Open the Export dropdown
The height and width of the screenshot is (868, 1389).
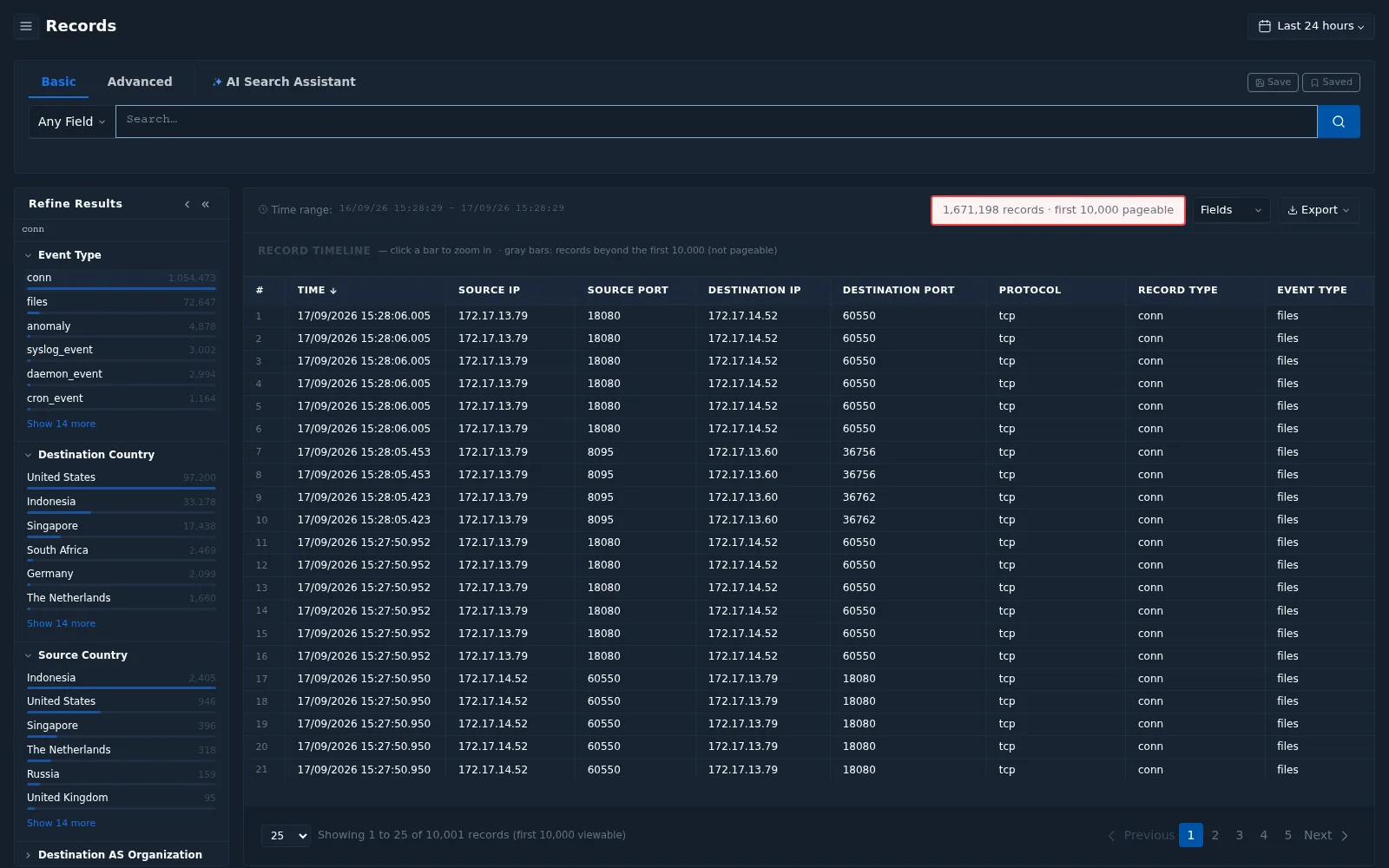click(1319, 210)
